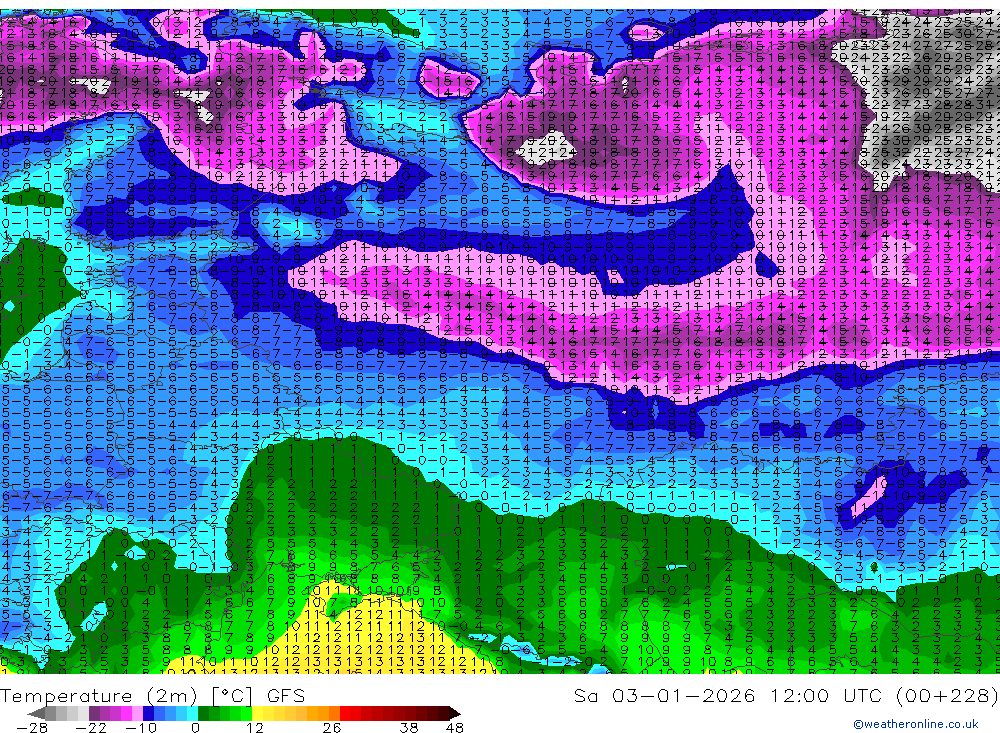
Task: Click the "-28" legend tick label
Action: tap(32, 727)
